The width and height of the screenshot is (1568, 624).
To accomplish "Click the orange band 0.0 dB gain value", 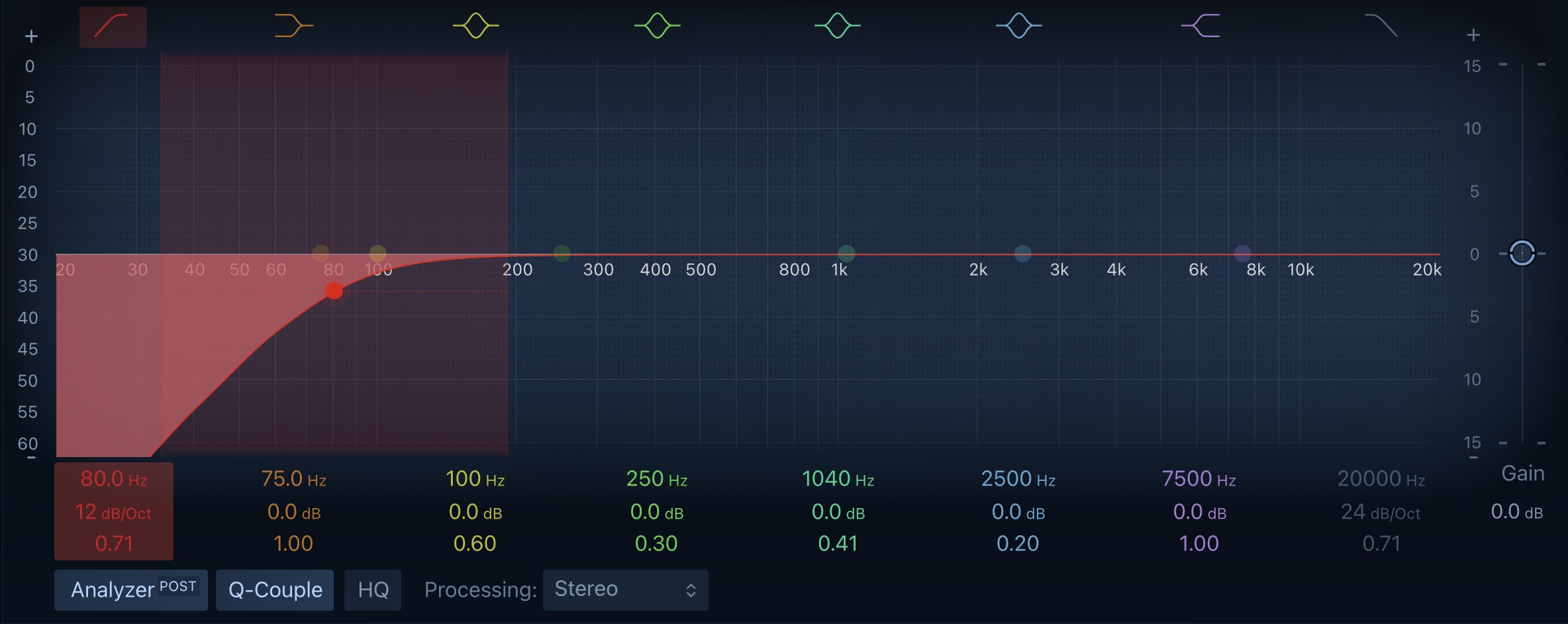I will pyautogui.click(x=294, y=512).
